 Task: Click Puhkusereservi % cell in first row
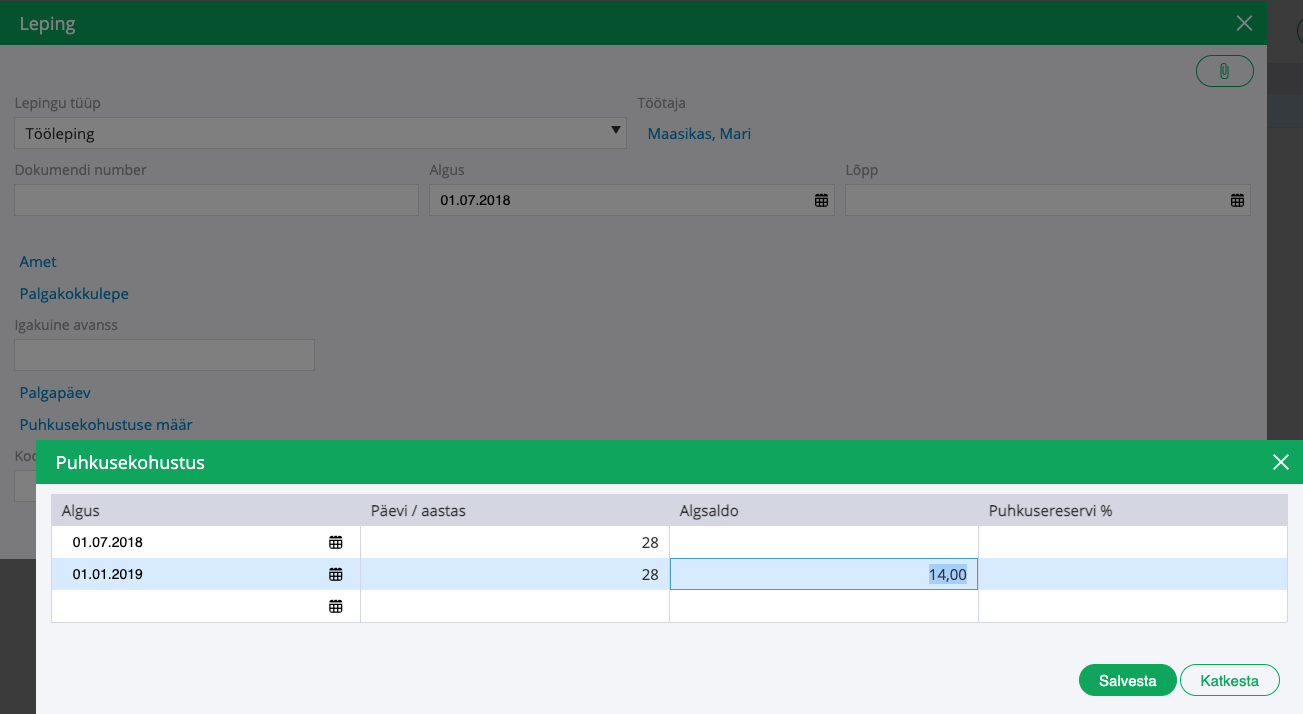pyautogui.click(x=1132, y=542)
